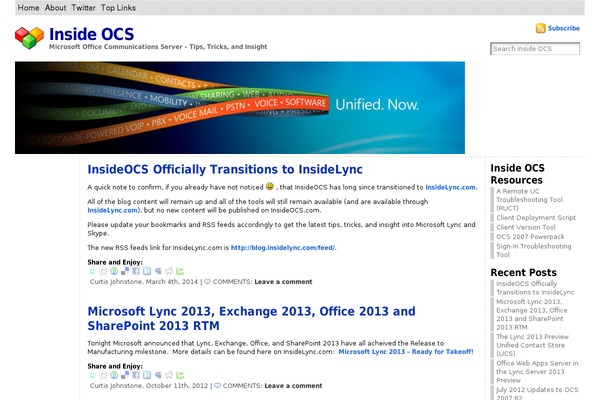Share the InsideLync transition post on Facebook
600x400 pixels.
(x=136, y=271)
